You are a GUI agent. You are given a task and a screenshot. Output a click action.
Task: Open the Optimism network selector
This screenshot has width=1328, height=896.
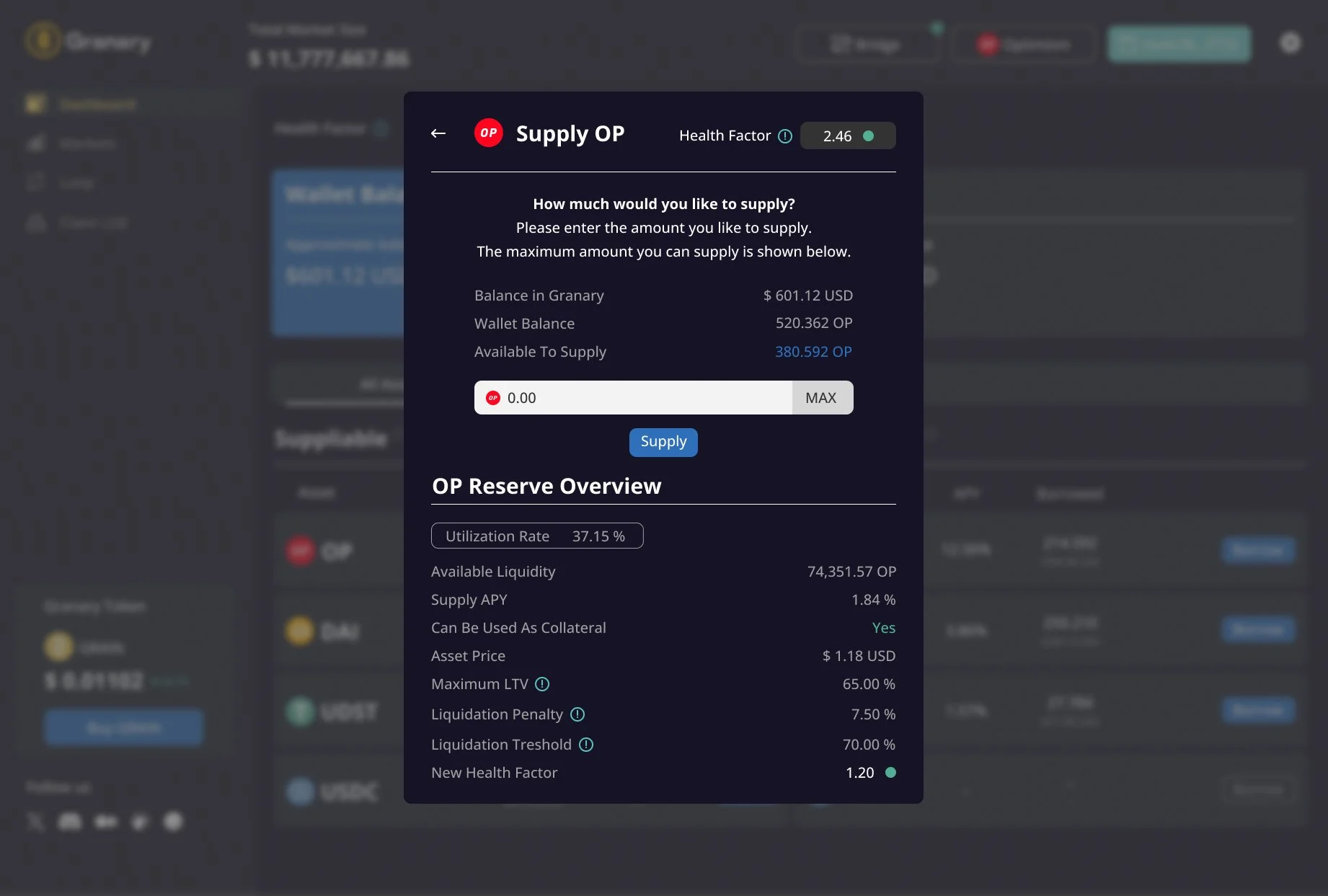point(1024,45)
